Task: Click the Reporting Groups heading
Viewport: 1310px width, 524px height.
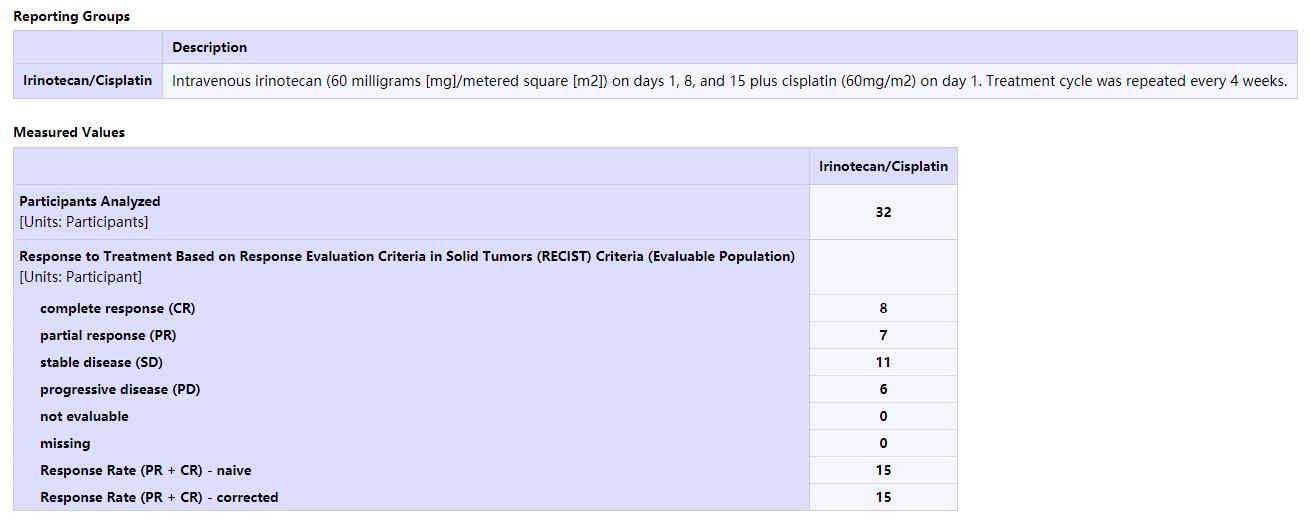Action: 71,16
